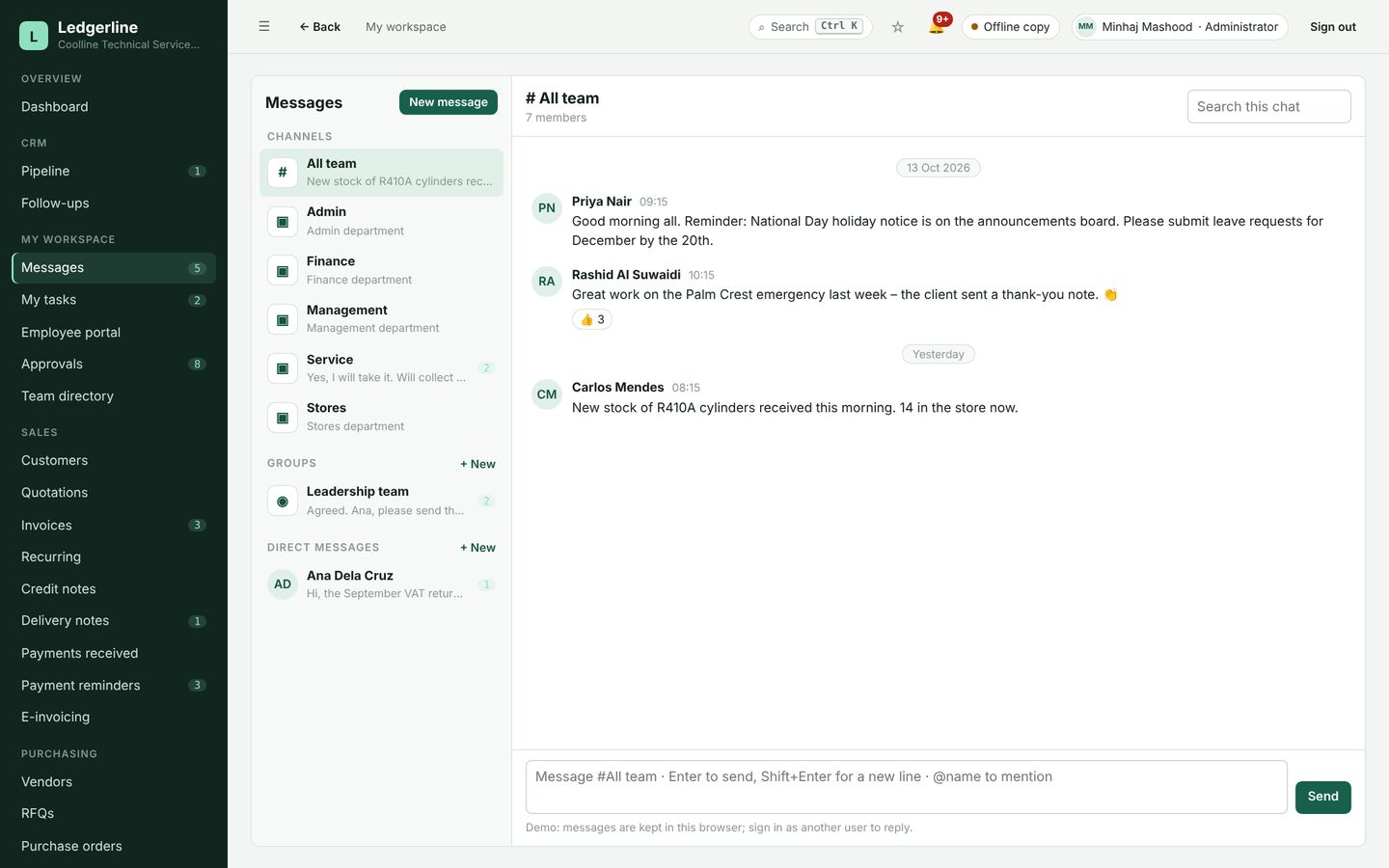Open the Minhaj Mashood Administrator profile menu

[1180, 27]
